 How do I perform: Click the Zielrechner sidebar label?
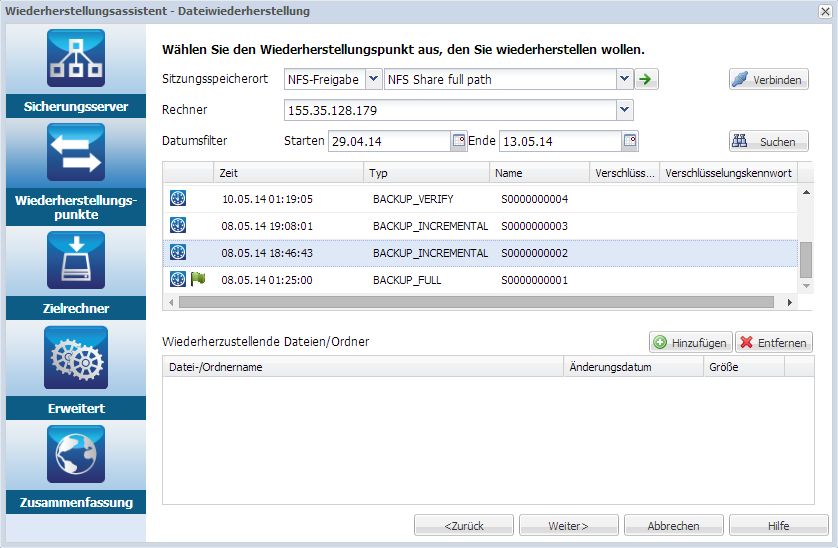(76, 308)
